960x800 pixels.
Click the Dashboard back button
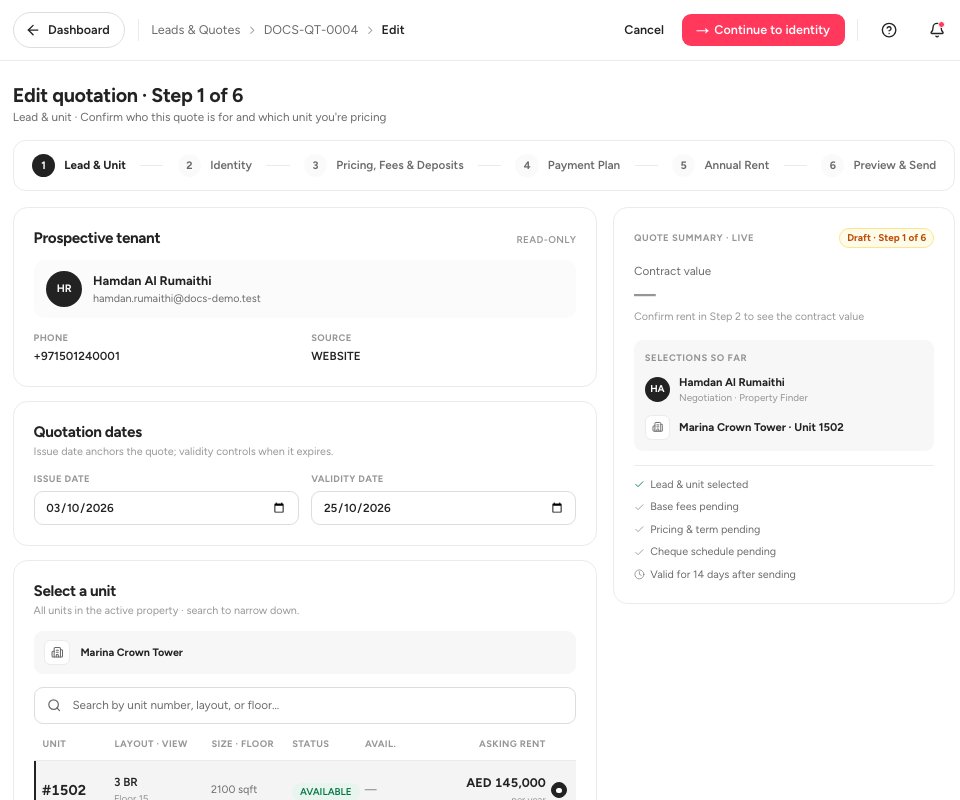click(x=69, y=30)
